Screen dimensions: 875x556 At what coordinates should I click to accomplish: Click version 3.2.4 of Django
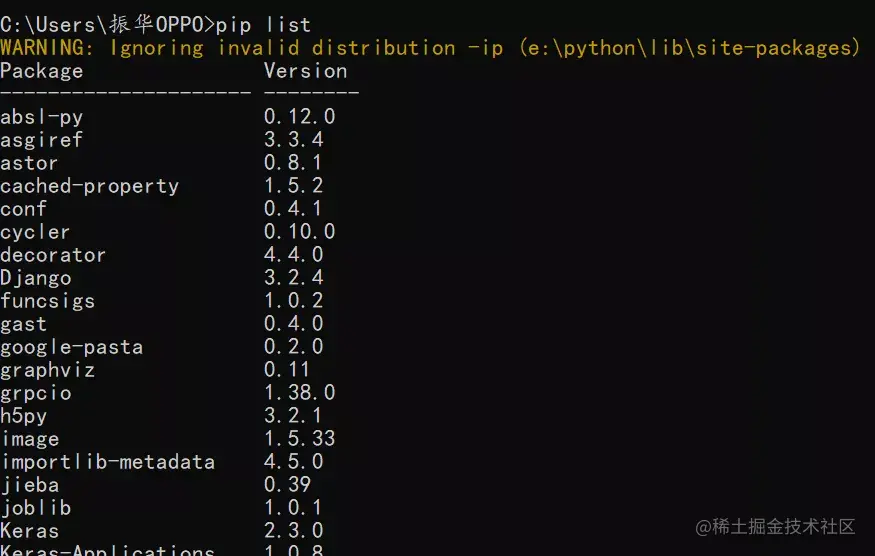tap(294, 277)
